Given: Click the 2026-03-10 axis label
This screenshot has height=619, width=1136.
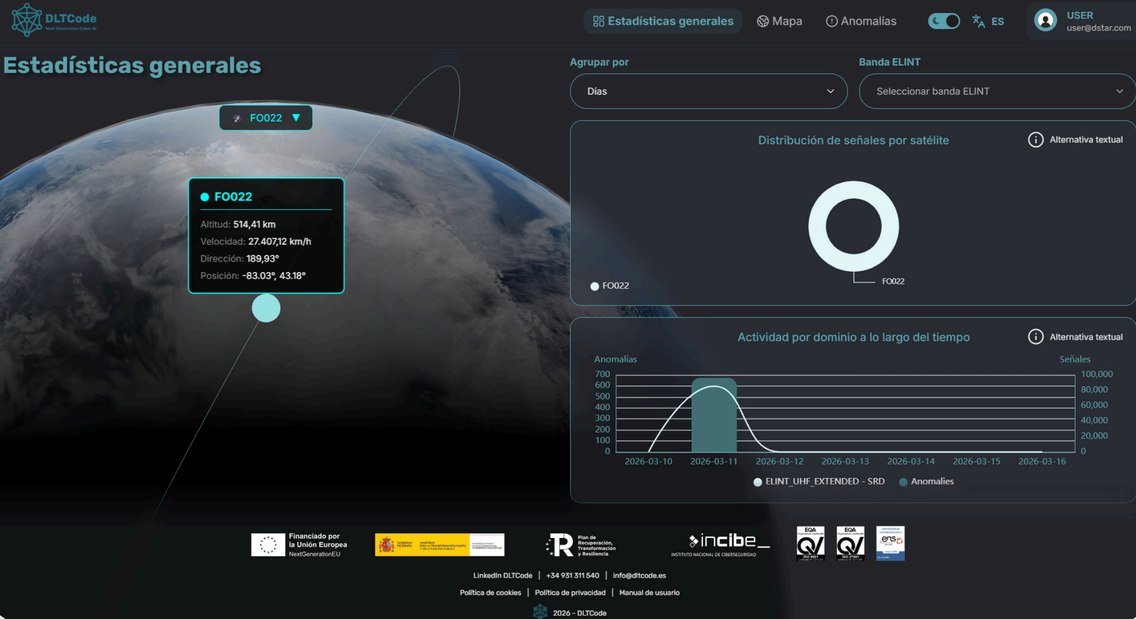Looking at the screenshot, I should coord(648,461).
